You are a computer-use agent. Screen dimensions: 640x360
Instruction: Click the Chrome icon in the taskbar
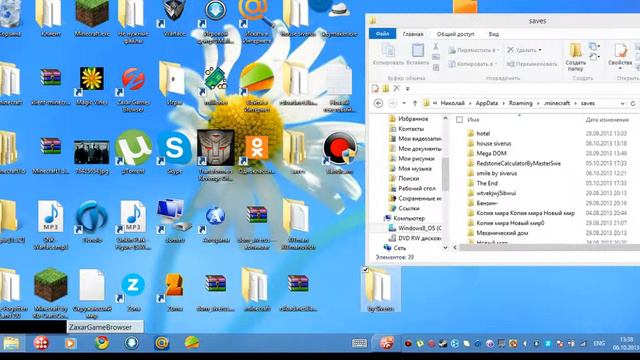[x=102, y=343]
